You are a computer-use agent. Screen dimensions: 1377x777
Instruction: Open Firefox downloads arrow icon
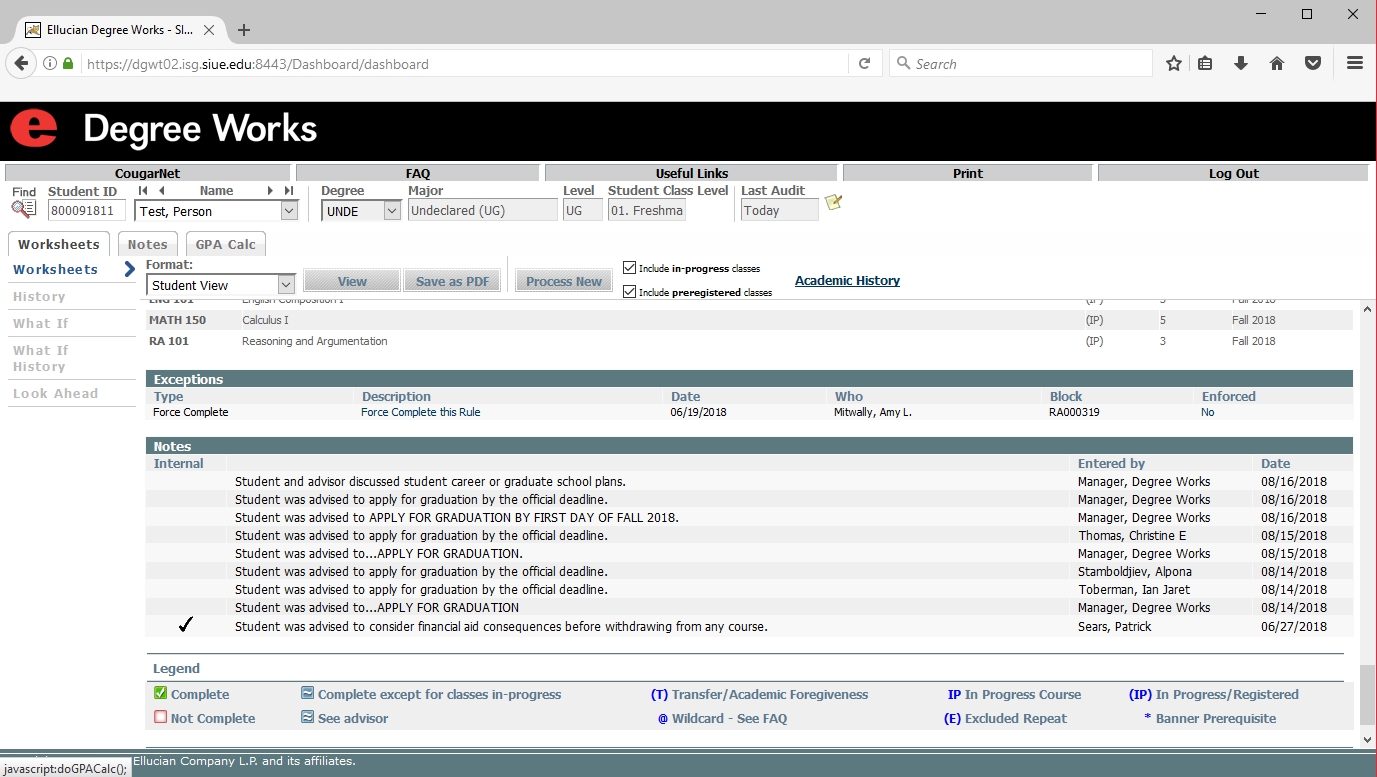click(1241, 63)
